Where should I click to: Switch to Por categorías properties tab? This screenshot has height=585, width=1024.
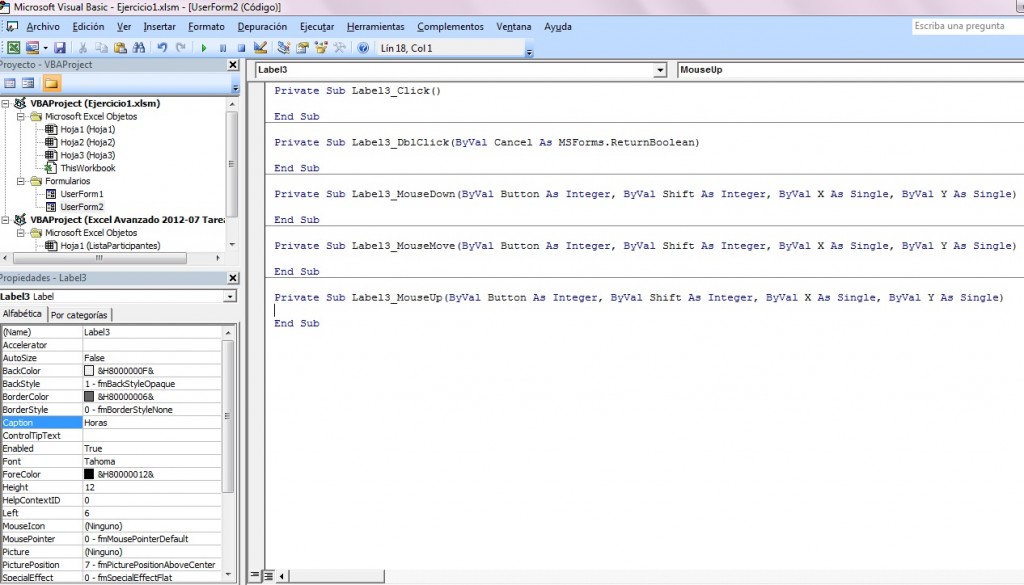click(x=79, y=315)
